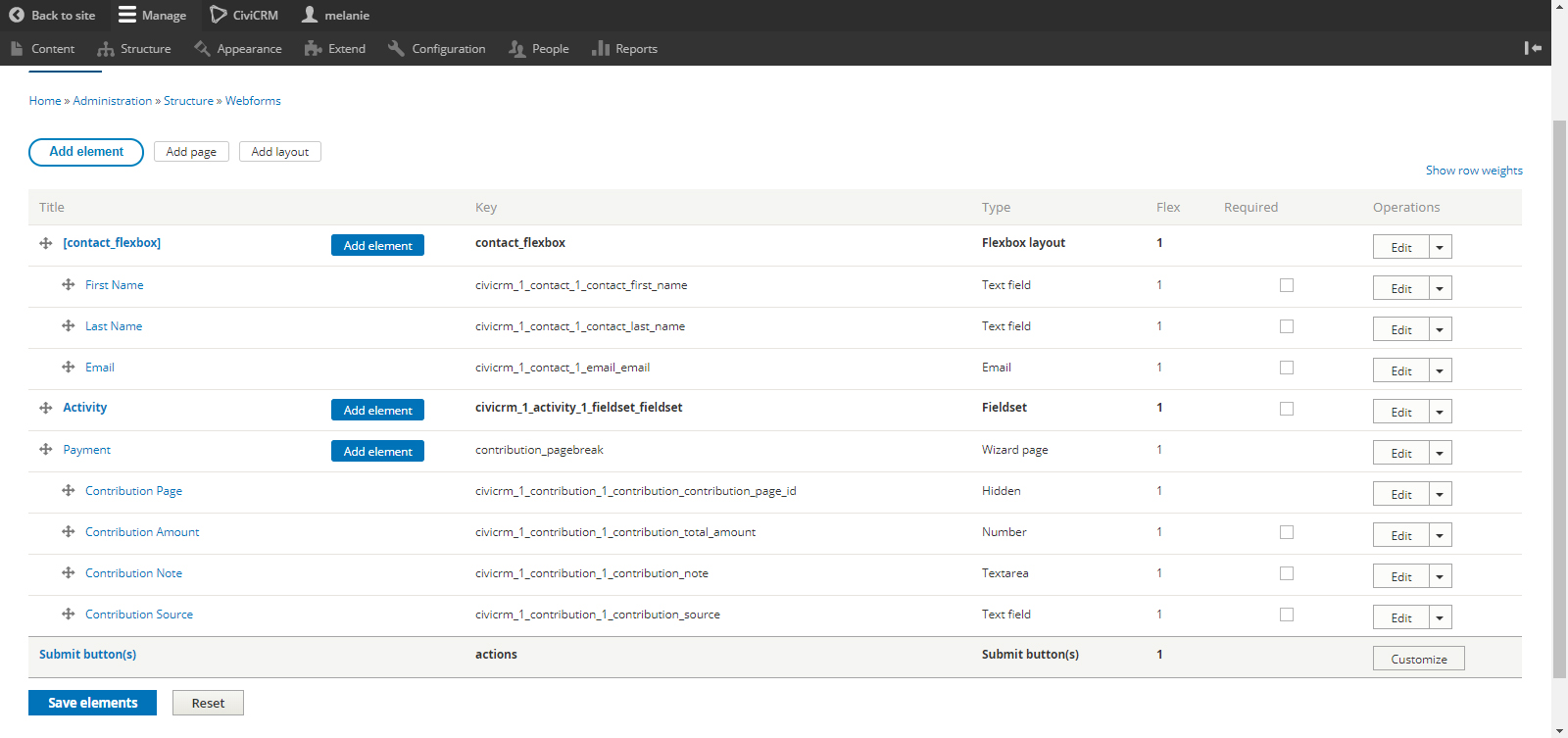Click the People icon in toolbar
1568x738 pixels.
click(x=517, y=48)
